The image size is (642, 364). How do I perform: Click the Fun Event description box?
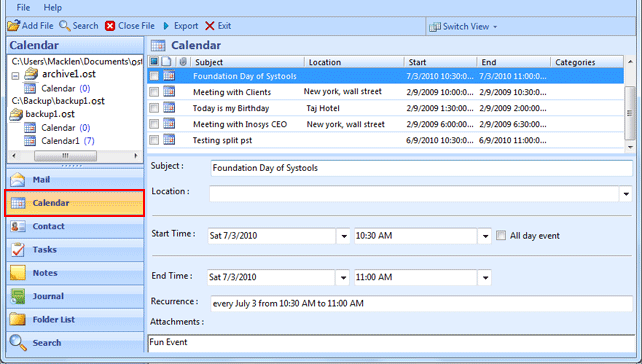coord(391,343)
